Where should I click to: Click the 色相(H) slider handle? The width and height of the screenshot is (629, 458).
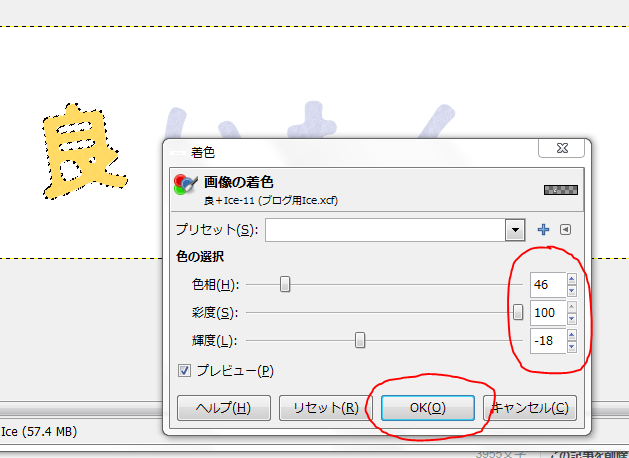(x=285, y=284)
